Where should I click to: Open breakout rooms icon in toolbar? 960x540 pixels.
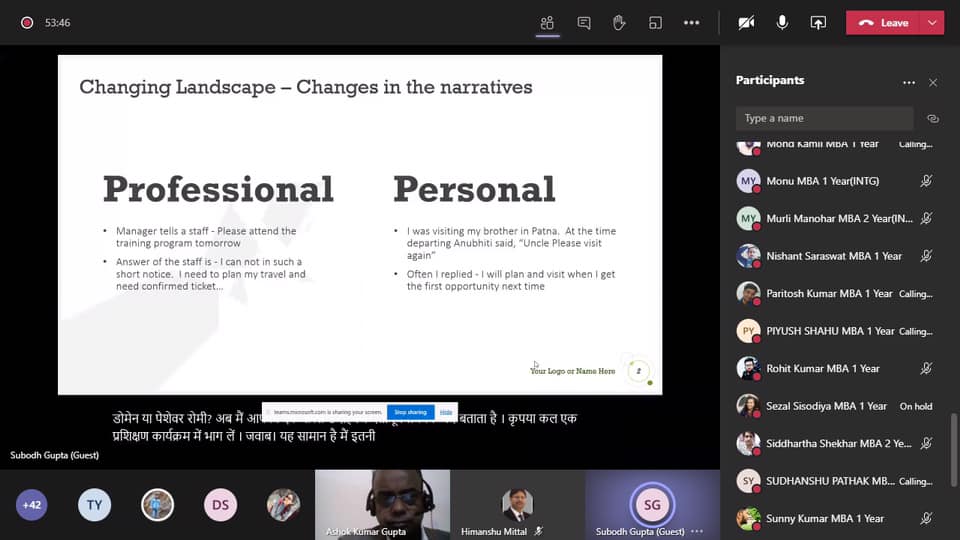pyautogui.click(x=655, y=23)
